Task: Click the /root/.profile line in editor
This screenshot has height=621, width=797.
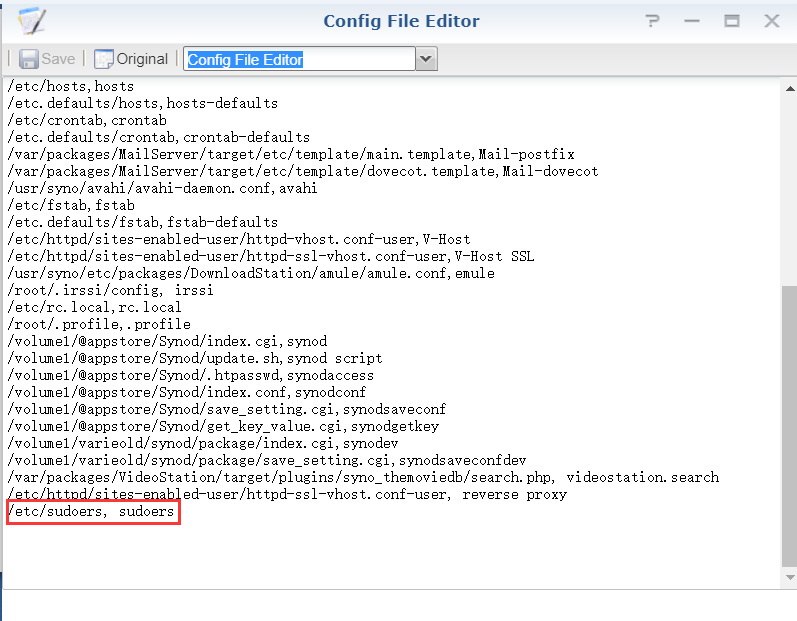Action: (x=98, y=324)
